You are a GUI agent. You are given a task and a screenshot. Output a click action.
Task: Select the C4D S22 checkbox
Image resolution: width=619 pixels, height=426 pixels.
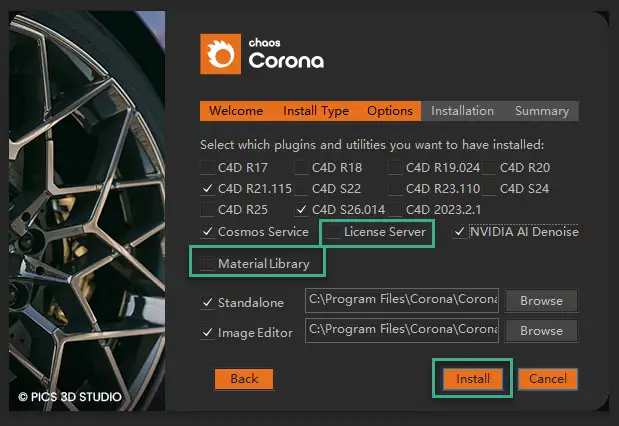click(301, 188)
